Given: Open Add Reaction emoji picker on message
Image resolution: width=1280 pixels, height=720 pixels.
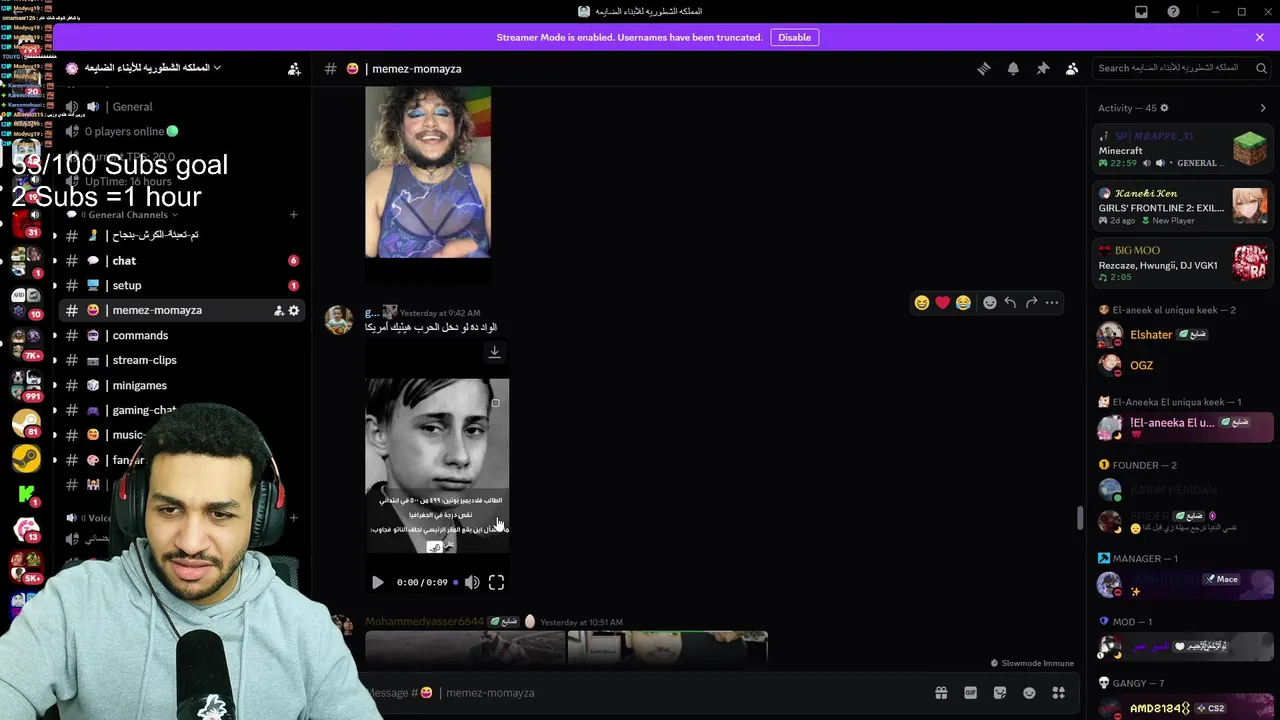Looking at the screenshot, I should [990, 303].
